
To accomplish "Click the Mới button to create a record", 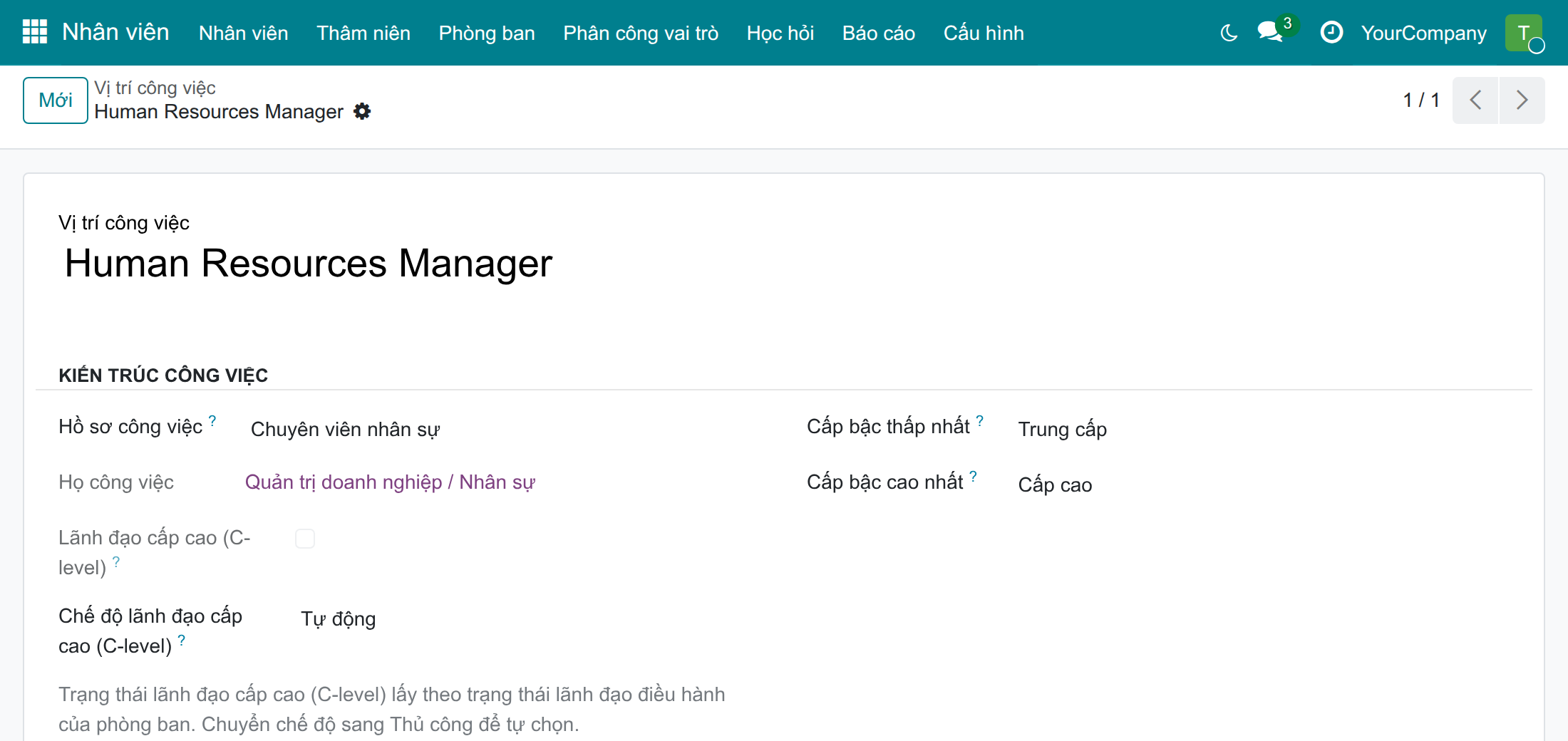I will coord(56,100).
